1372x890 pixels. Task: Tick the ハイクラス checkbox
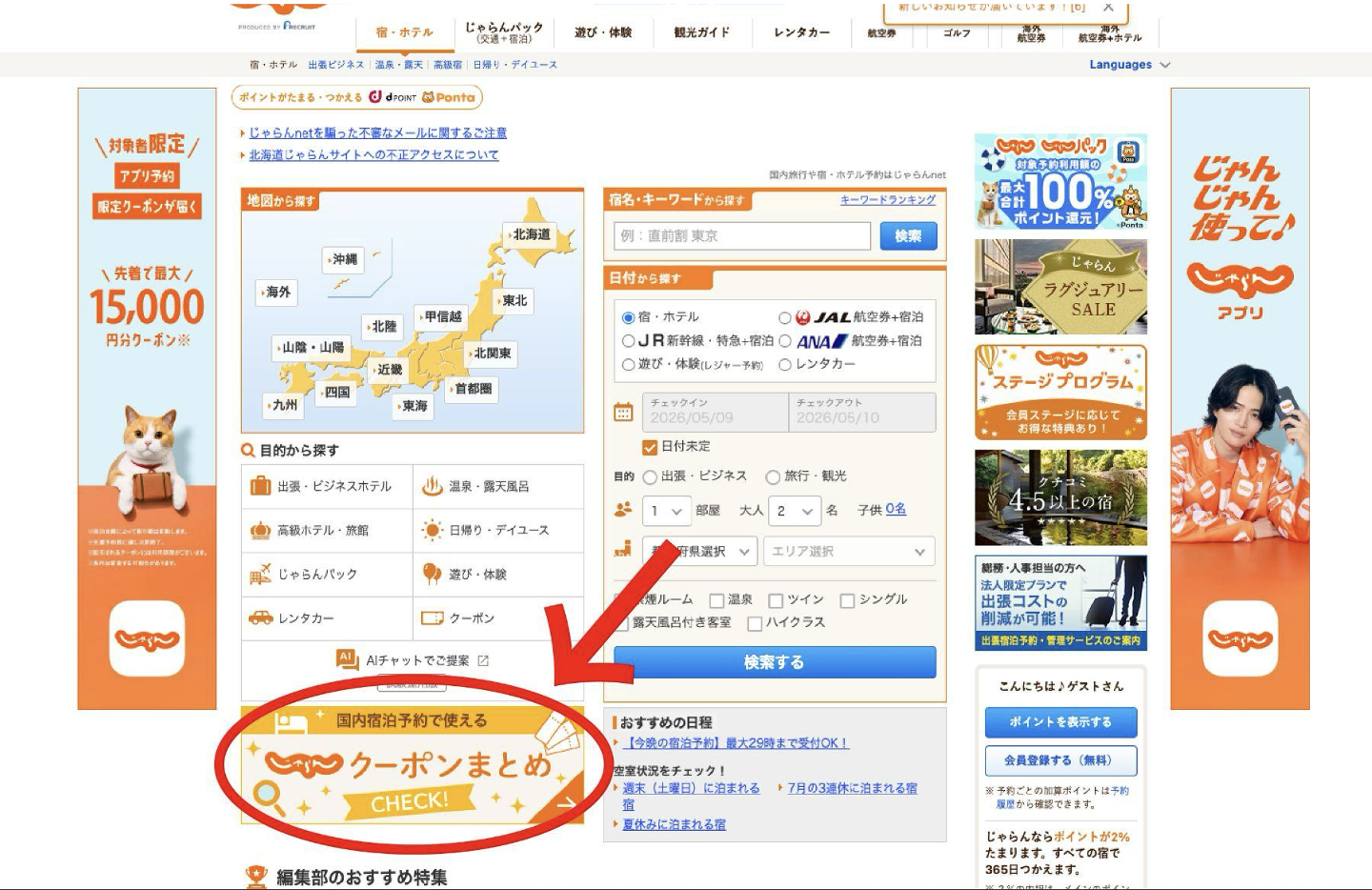click(x=755, y=623)
